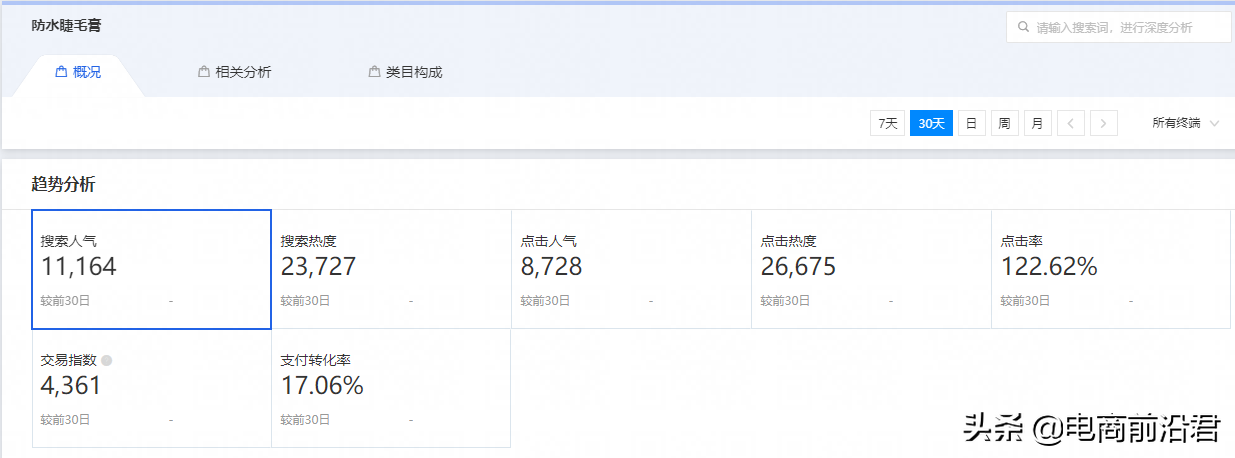Open the 类目构成 tab

pyautogui.click(x=406, y=72)
